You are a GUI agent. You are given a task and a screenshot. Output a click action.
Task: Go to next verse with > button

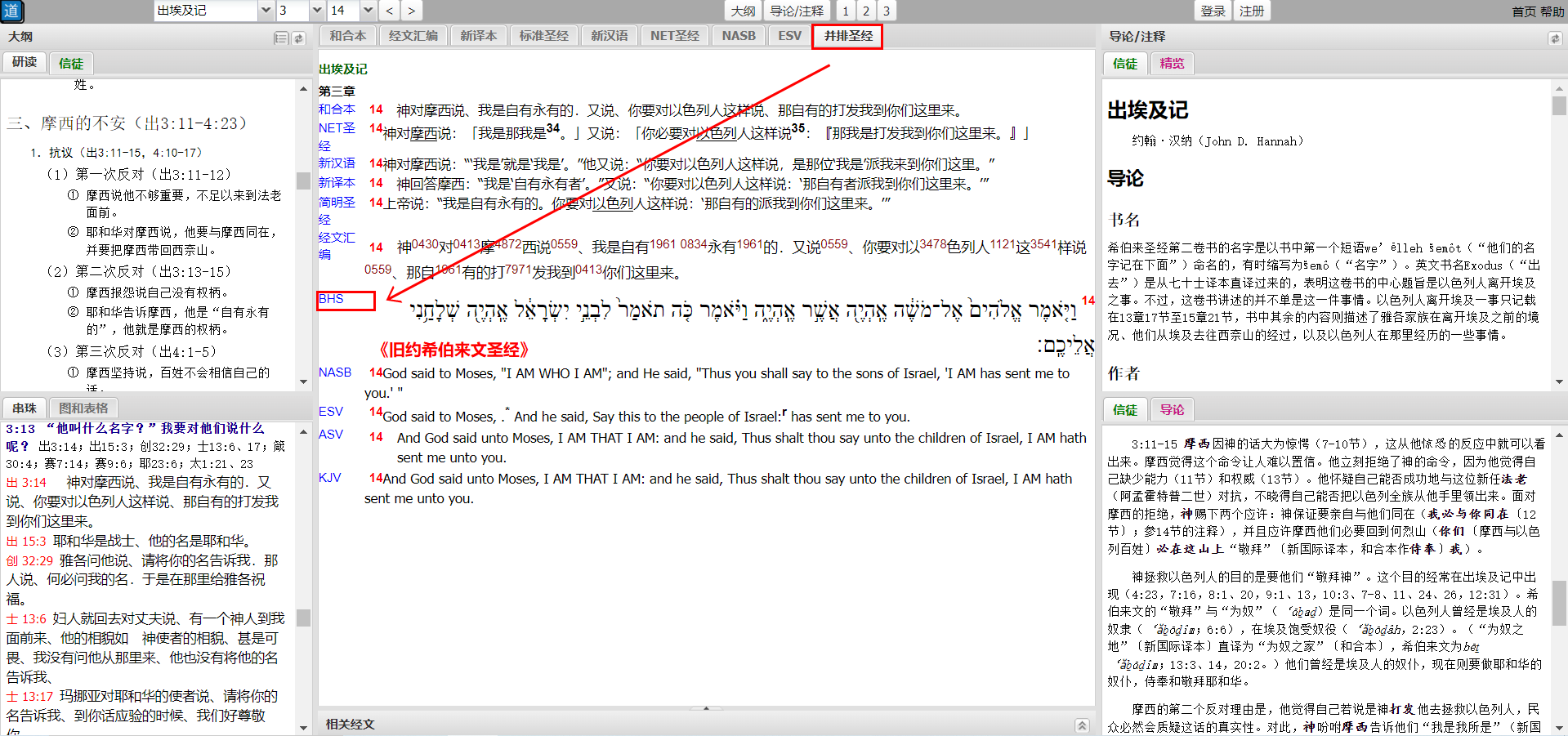(411, 11)
